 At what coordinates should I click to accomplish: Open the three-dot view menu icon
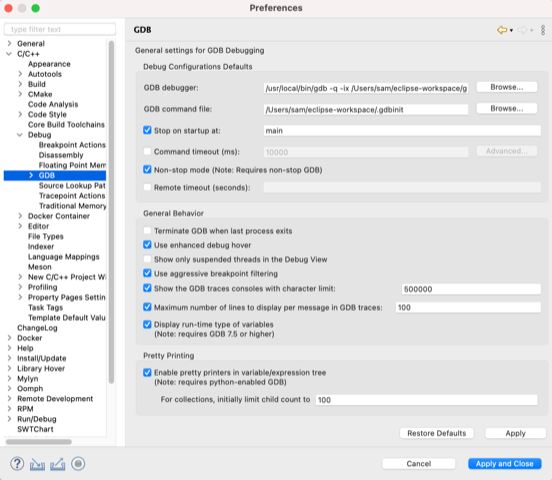click(543, 30)
